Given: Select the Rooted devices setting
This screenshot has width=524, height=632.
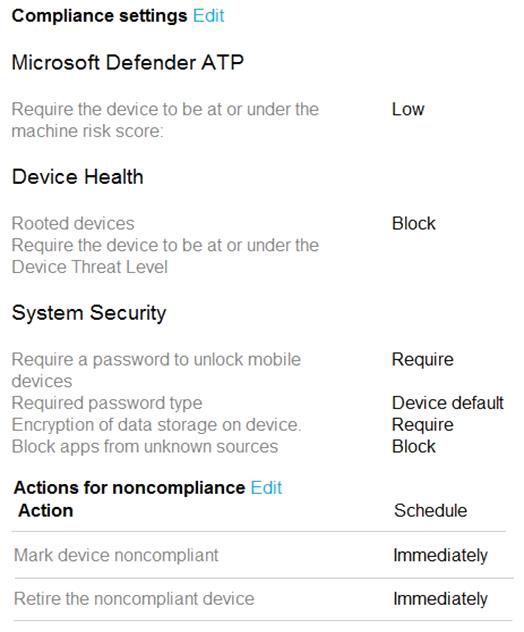Looking at the screenshot, I should [73, 224].
